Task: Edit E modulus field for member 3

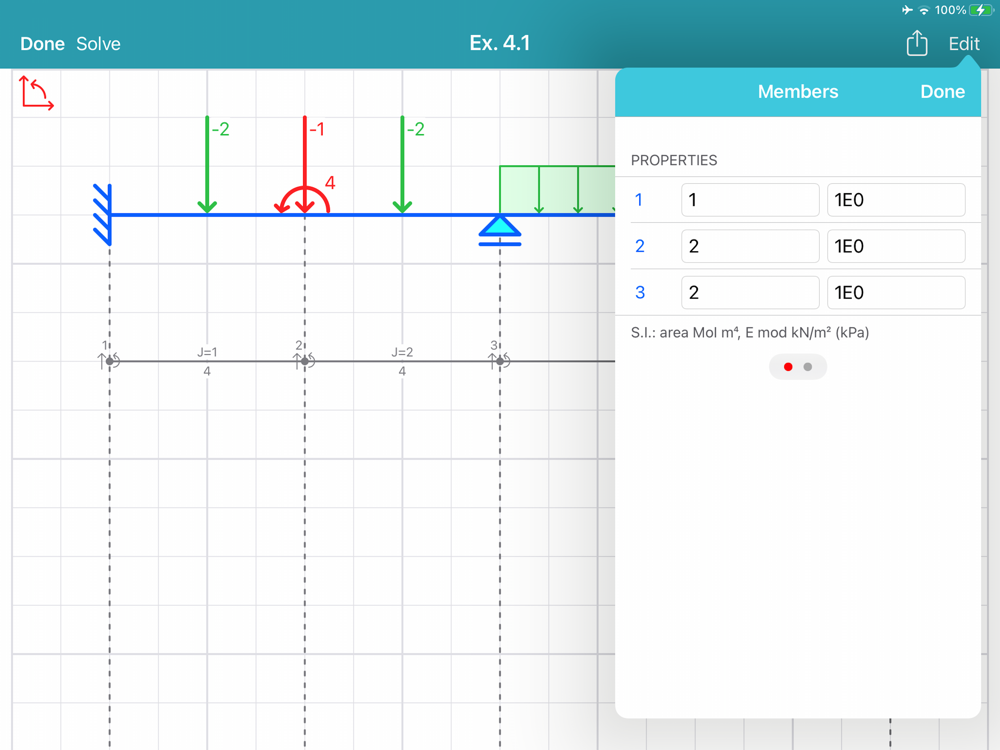Action: tap(896, 292)
